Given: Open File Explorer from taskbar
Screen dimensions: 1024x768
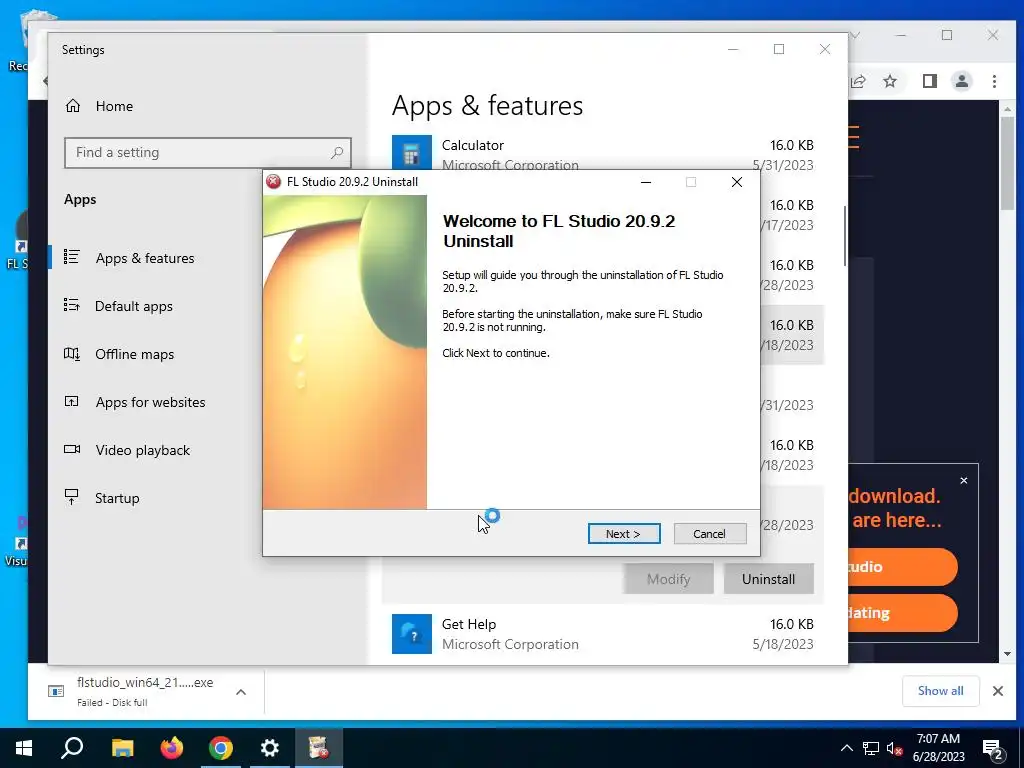Looking at the screenshot, I should [x=122, y=748].
